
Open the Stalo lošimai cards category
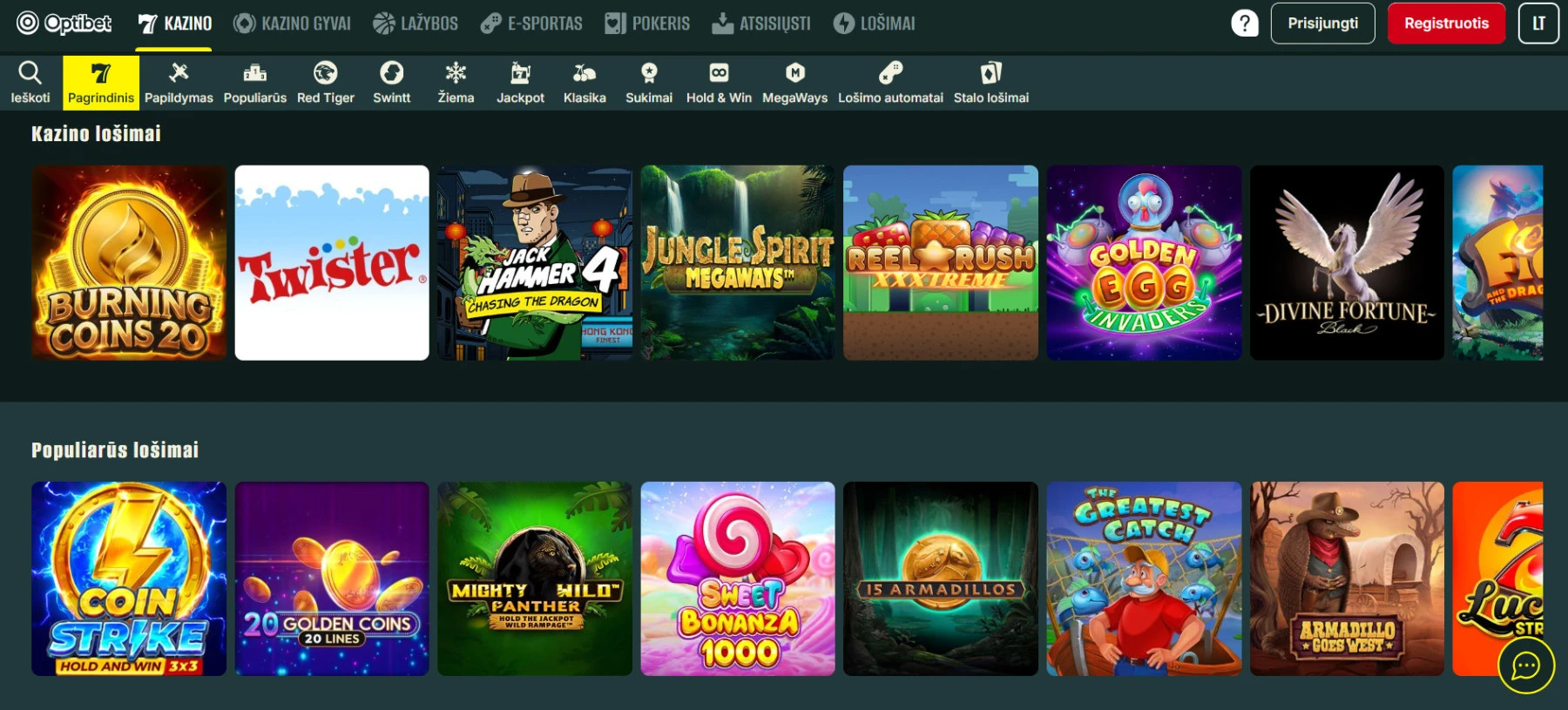click(x=990, y=82)
